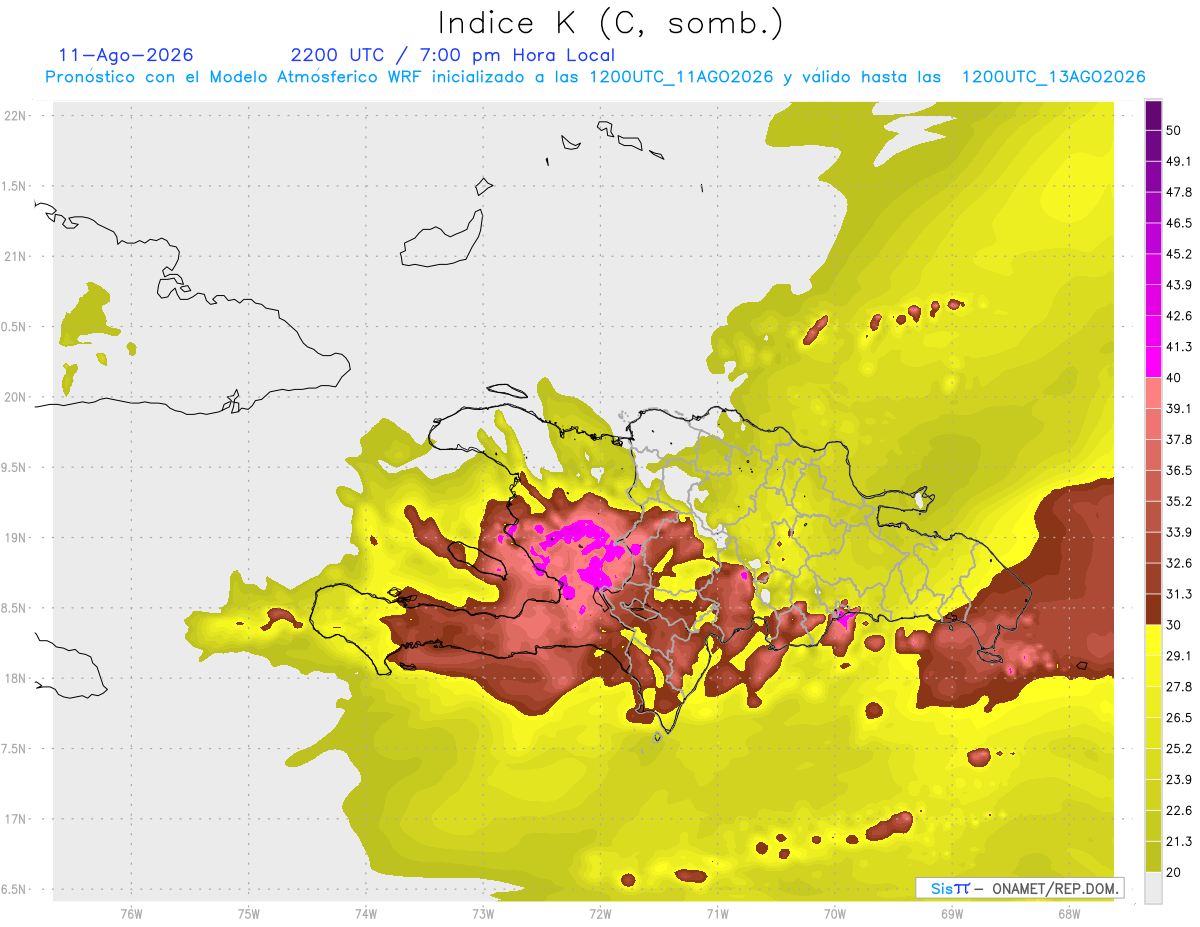Click the dark purple swatch above 50

point(1153,116)
